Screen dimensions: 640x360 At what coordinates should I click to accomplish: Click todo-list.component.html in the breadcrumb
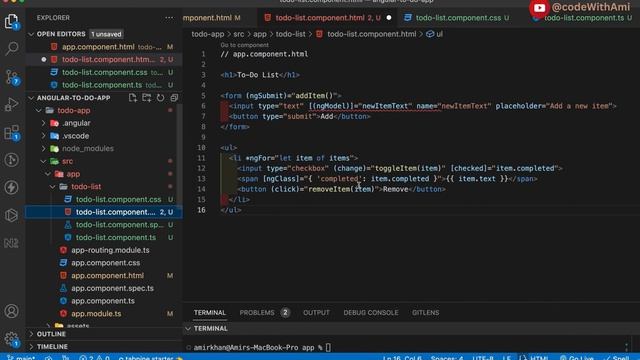pyautogui.click(x=371, y=34)
